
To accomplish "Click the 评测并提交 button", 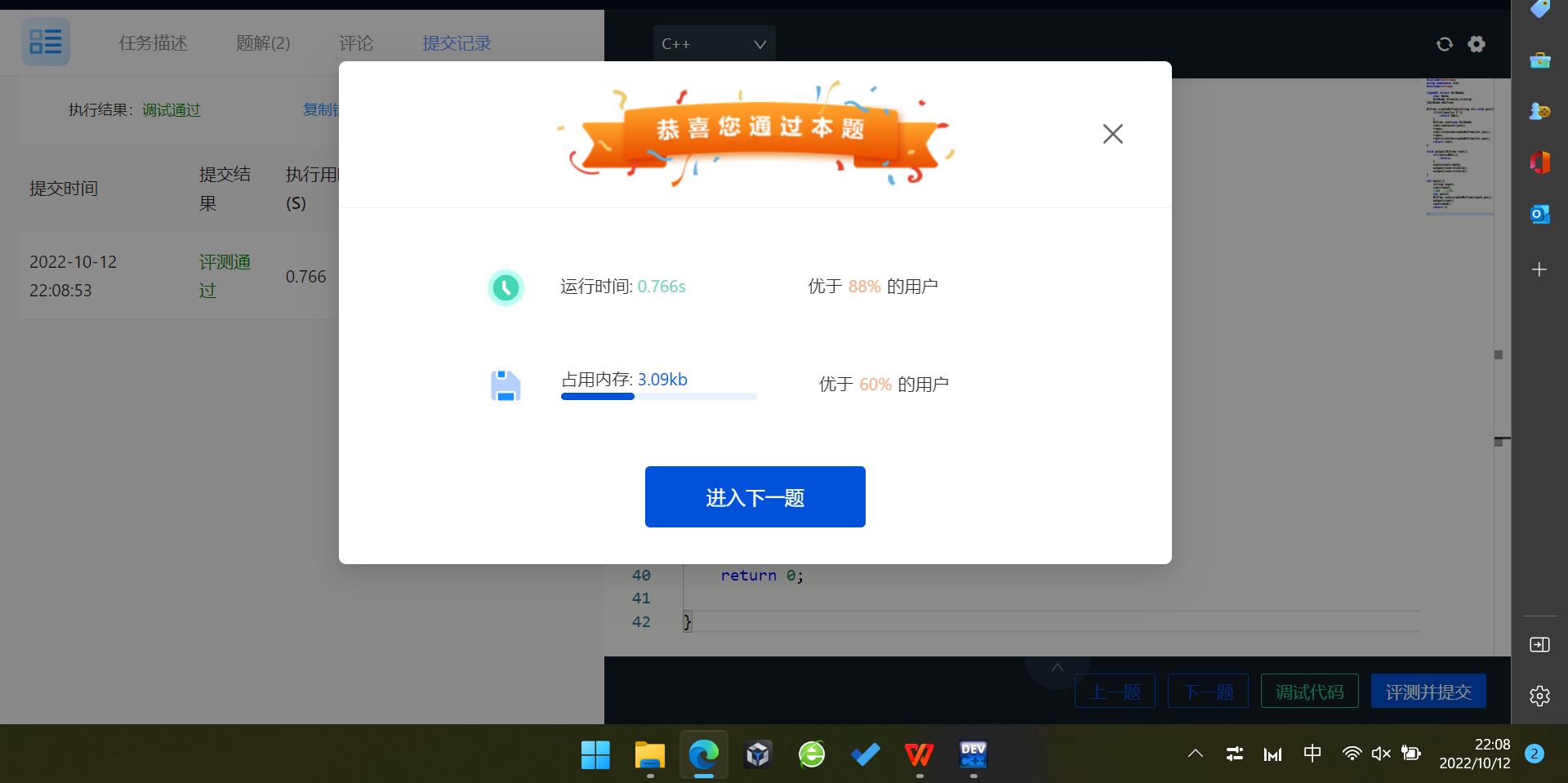I will 1428,692.
